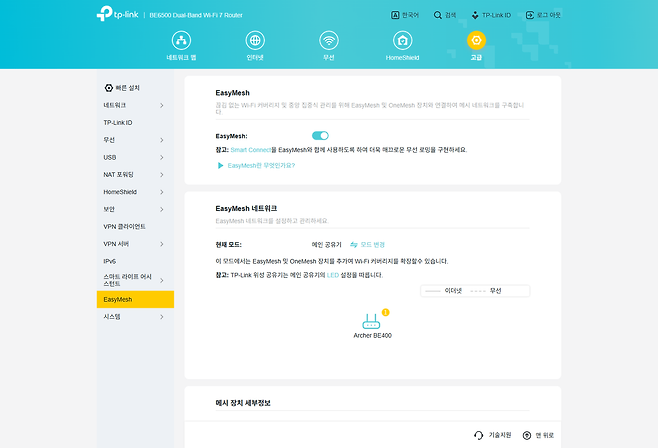Click the 고급 gear icon
Image resolution: width=658 pixels, height=448 pixels.
point(476,41)
